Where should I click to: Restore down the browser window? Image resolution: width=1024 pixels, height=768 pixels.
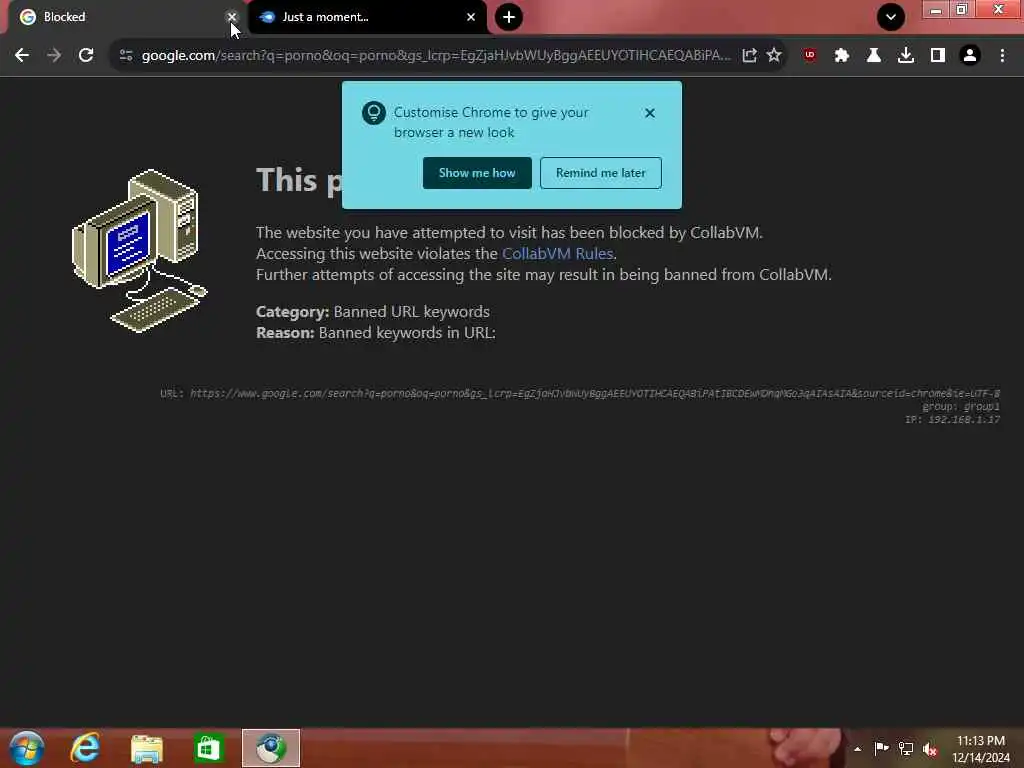[961, 9]
